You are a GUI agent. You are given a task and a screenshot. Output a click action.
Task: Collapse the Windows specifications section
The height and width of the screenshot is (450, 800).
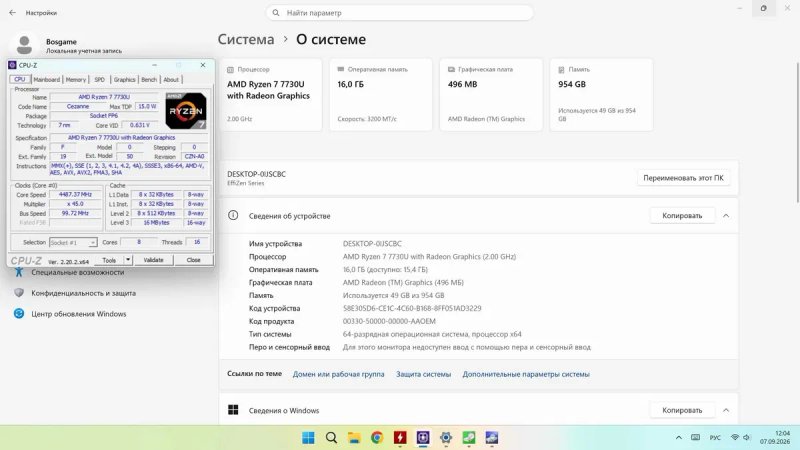coord(726,410)
